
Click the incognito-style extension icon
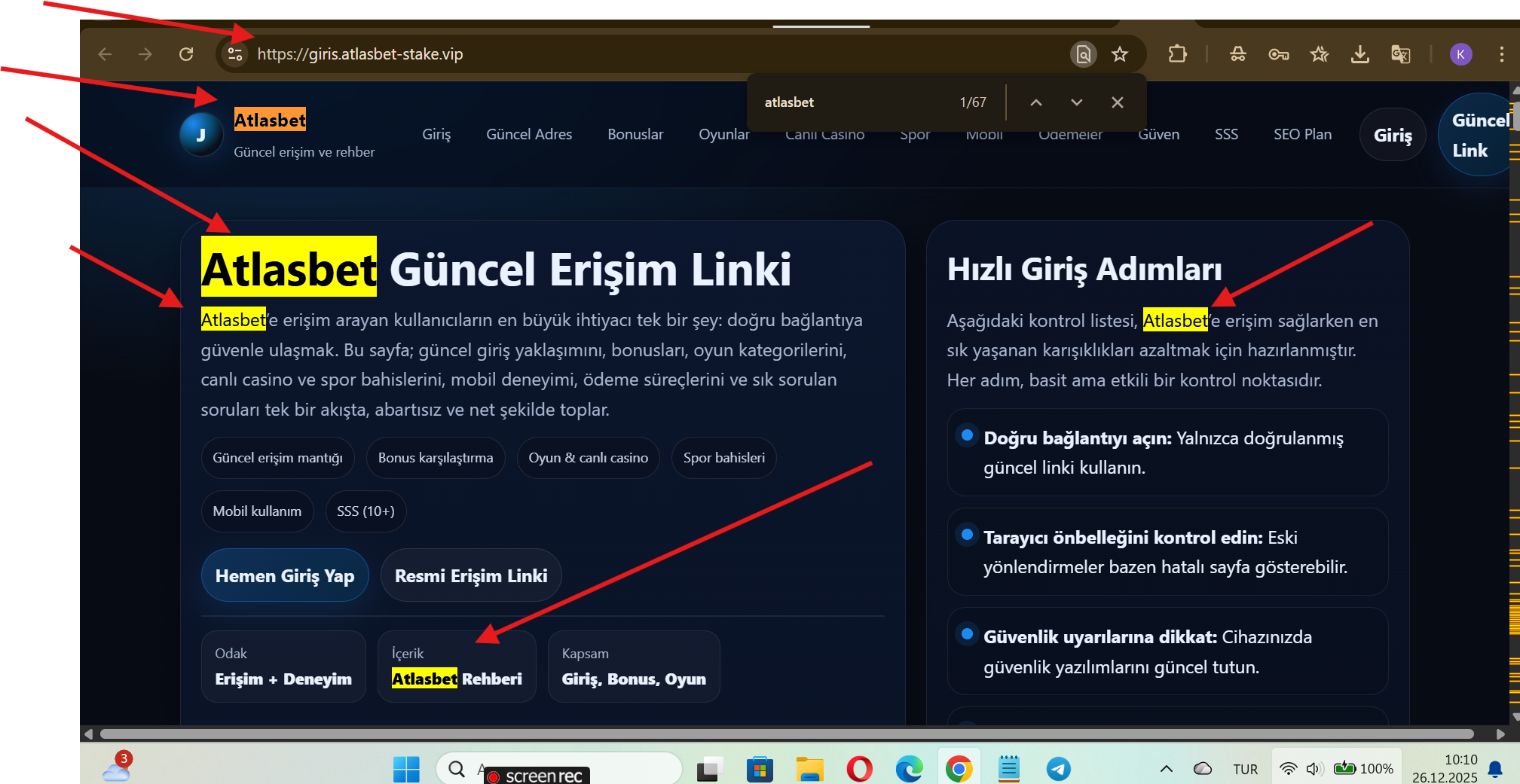point(1238,54)
